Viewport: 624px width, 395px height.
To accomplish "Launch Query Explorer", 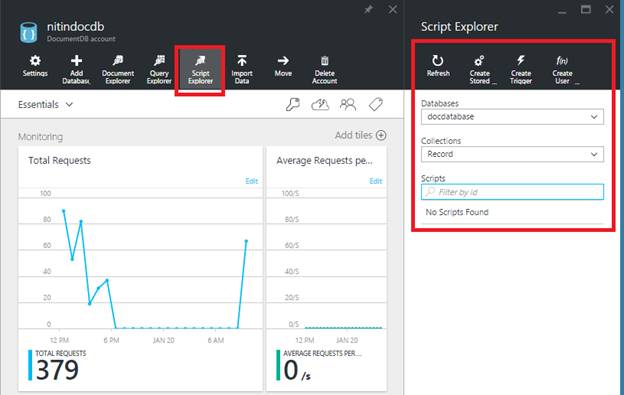I will point(159,70).
